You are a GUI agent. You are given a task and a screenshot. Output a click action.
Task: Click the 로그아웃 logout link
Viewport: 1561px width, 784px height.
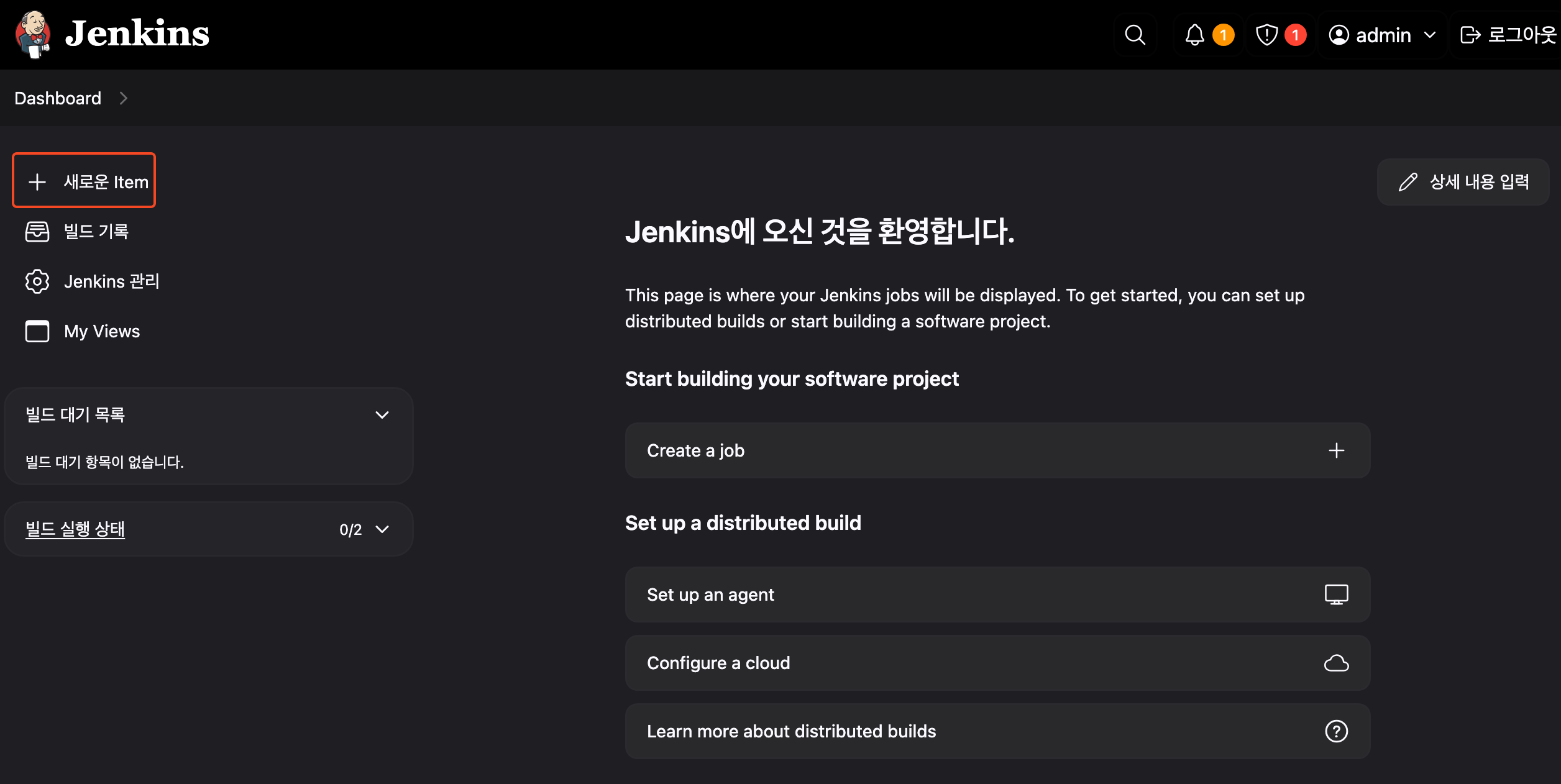click(1509, 35)
